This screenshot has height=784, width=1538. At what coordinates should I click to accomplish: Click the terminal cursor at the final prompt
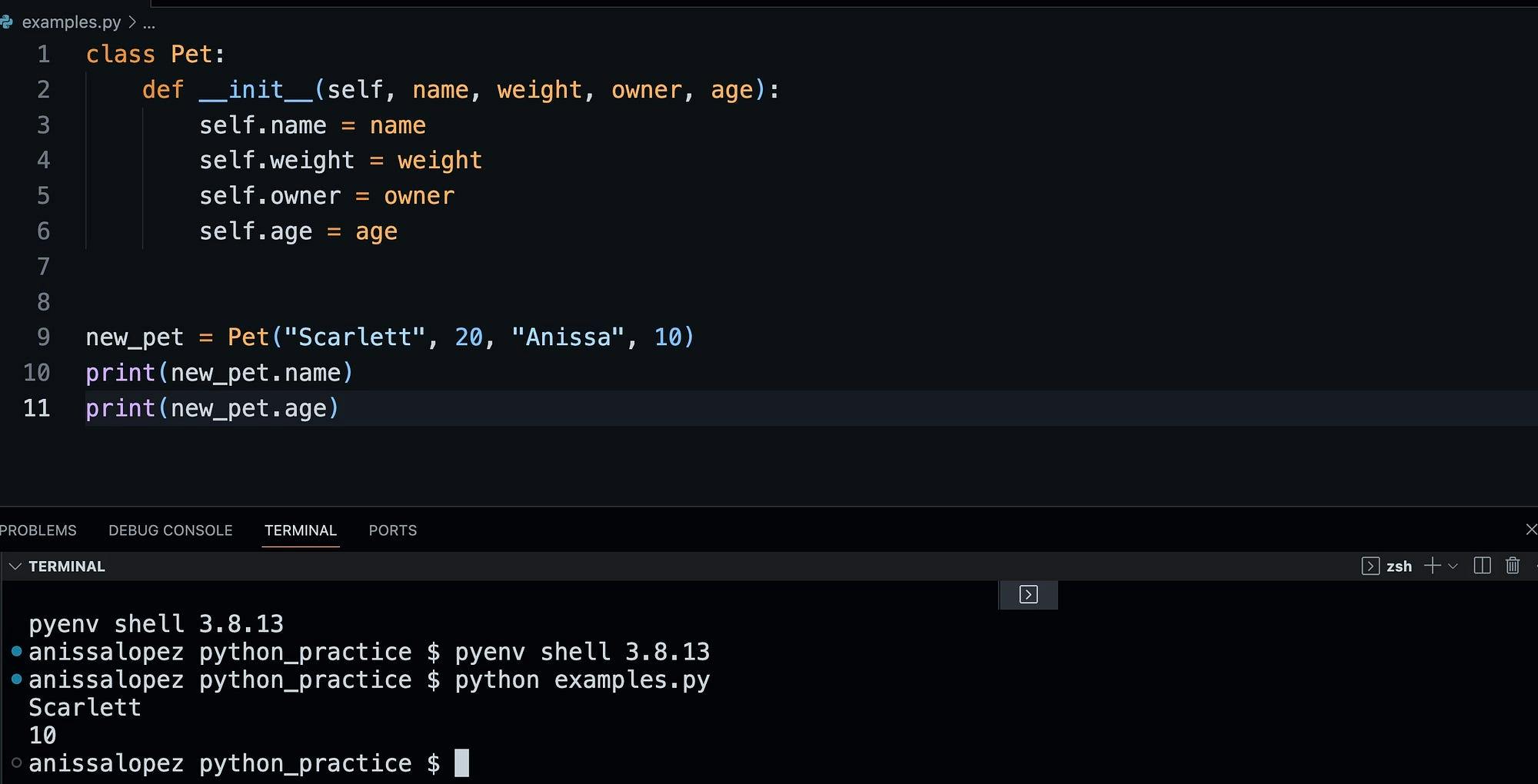(461, 763)
